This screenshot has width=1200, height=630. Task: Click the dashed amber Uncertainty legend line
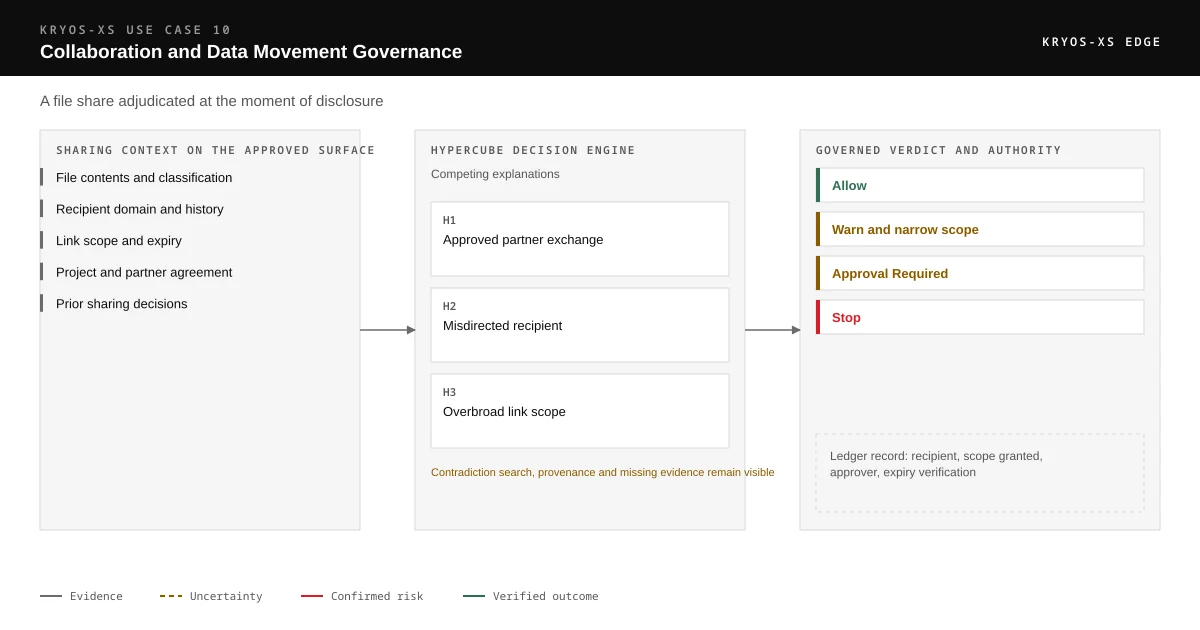click(171, 596)
